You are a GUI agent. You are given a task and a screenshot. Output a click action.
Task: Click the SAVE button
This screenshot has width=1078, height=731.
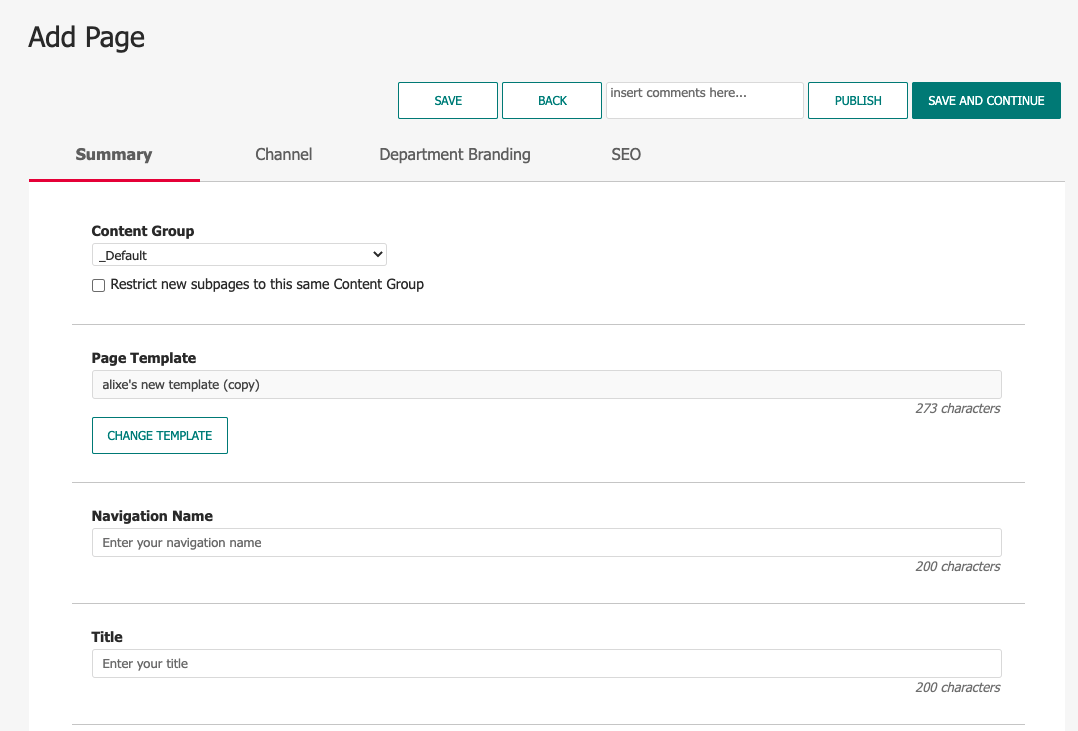[x=447, y=100]
